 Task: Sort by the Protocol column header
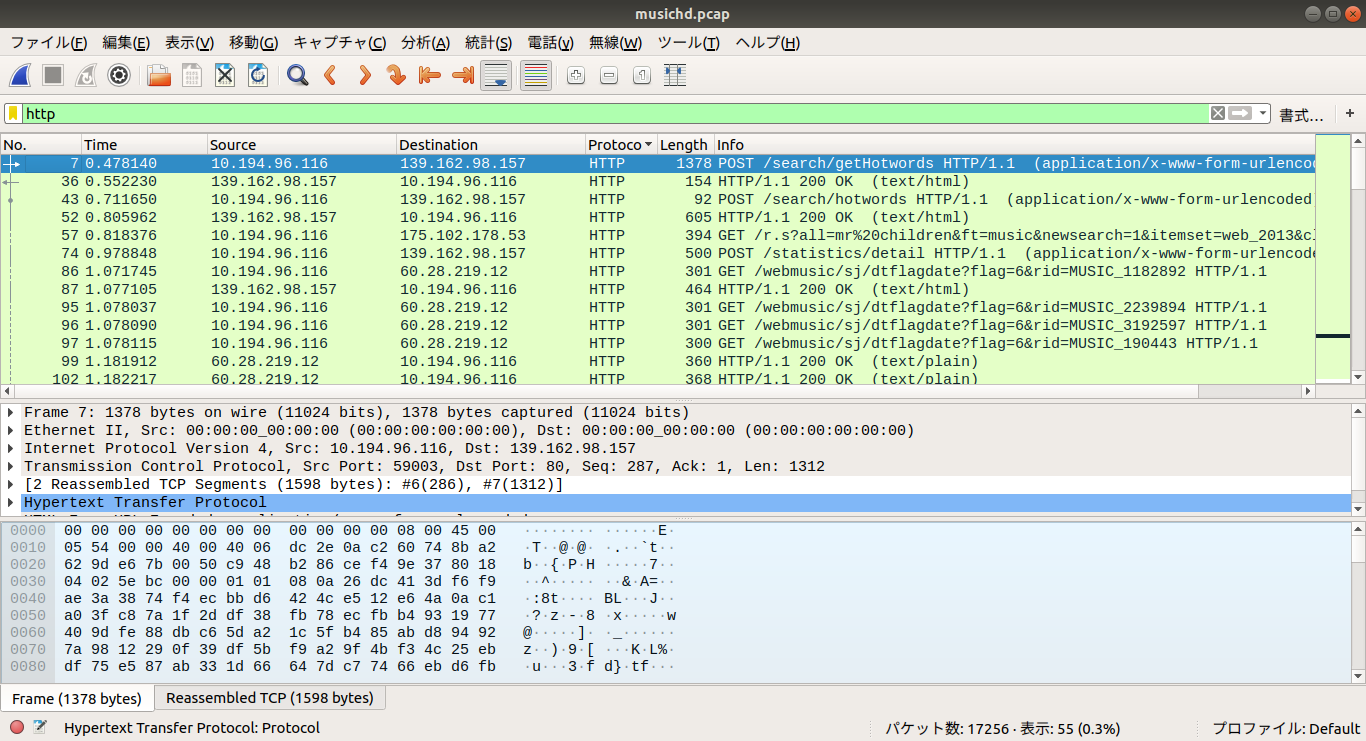tap(620, 145)
